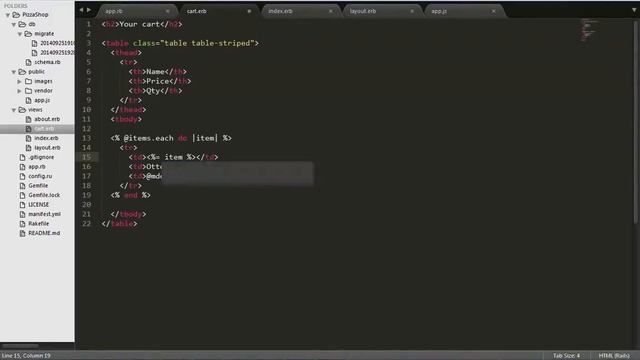Screen dimensions: 640x360
Task: Click the LICENSE file icon
Action: tap(22, 204)
